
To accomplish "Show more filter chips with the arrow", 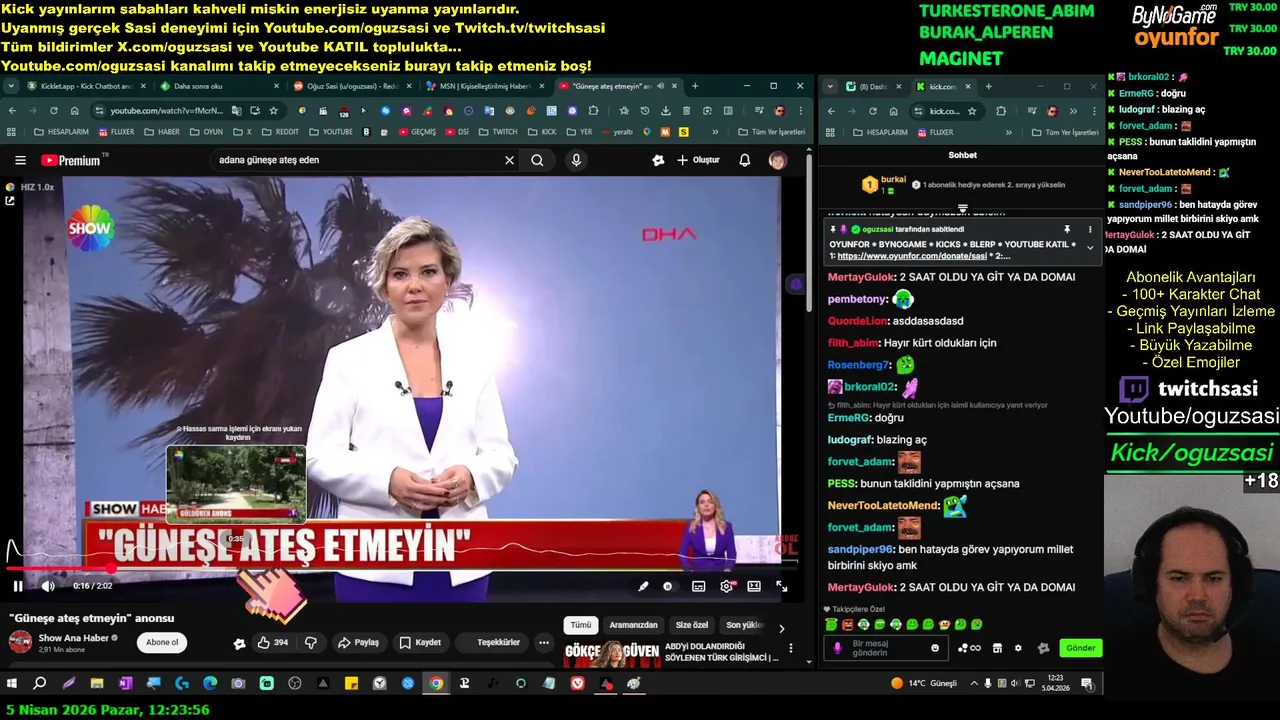I will click(x=781, y=628).
